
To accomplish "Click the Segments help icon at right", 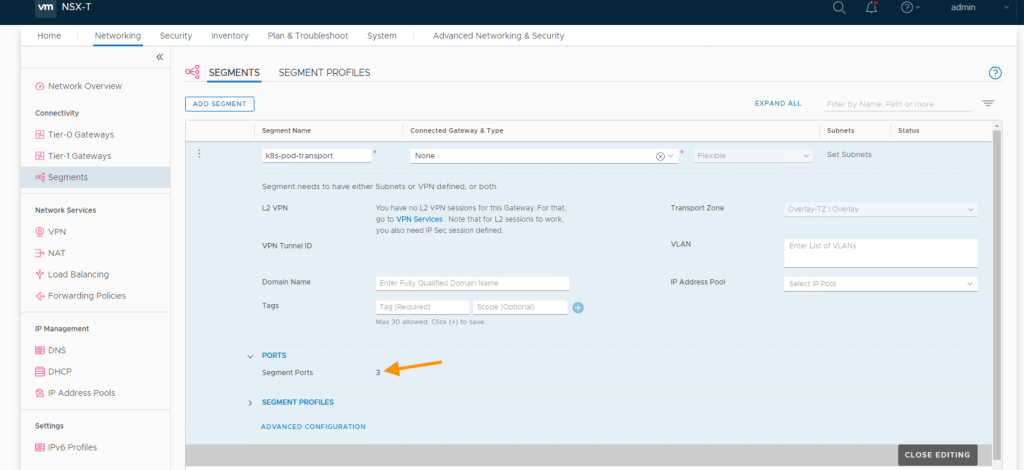I will pos(995,73).
